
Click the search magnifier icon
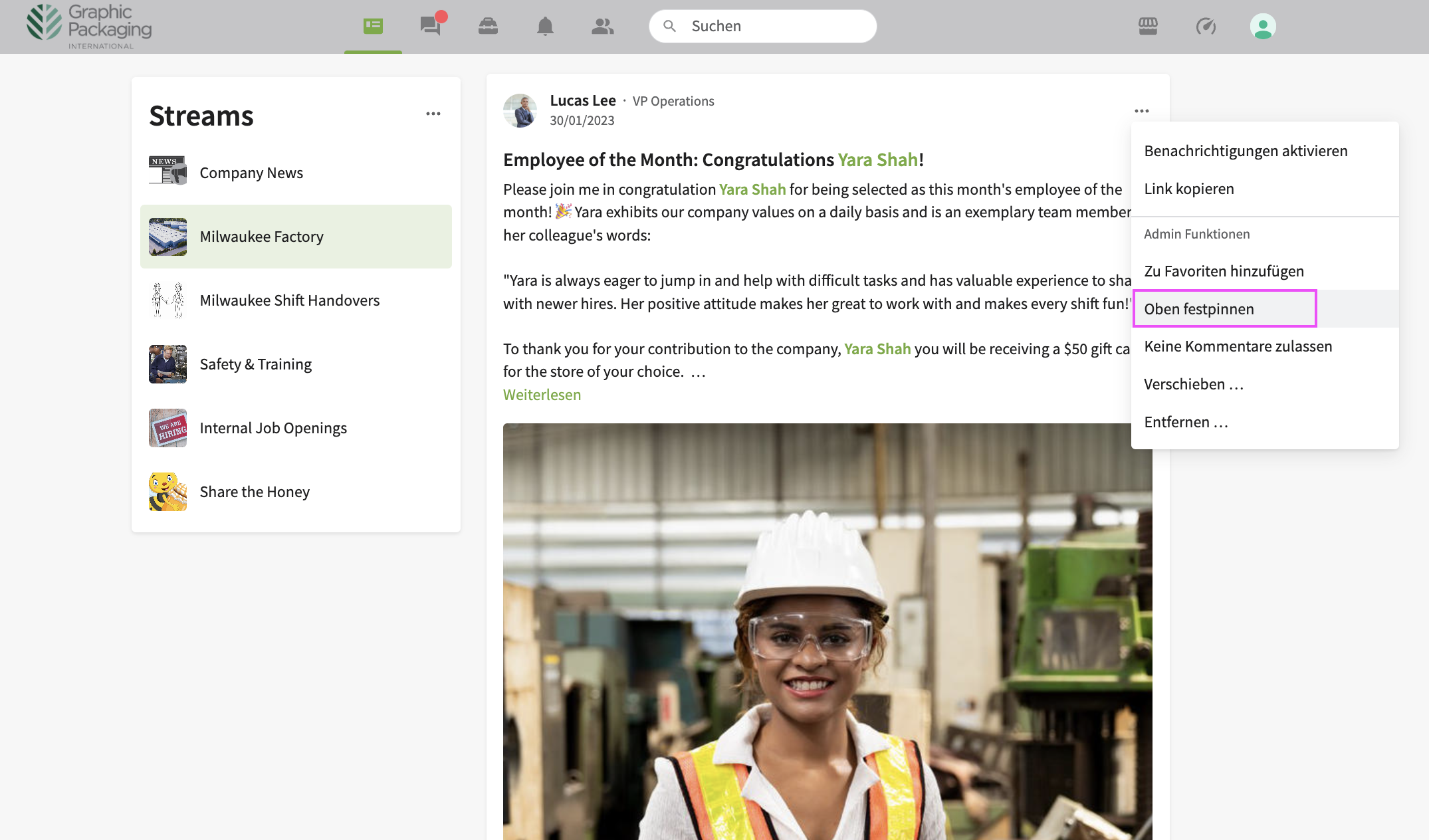669,26
